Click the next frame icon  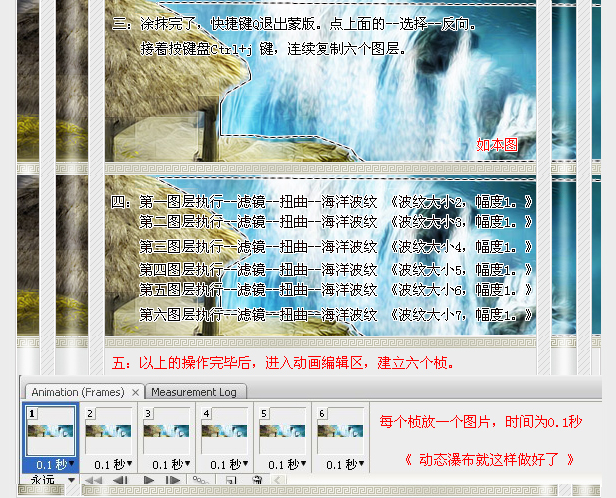tap(173, 481)
